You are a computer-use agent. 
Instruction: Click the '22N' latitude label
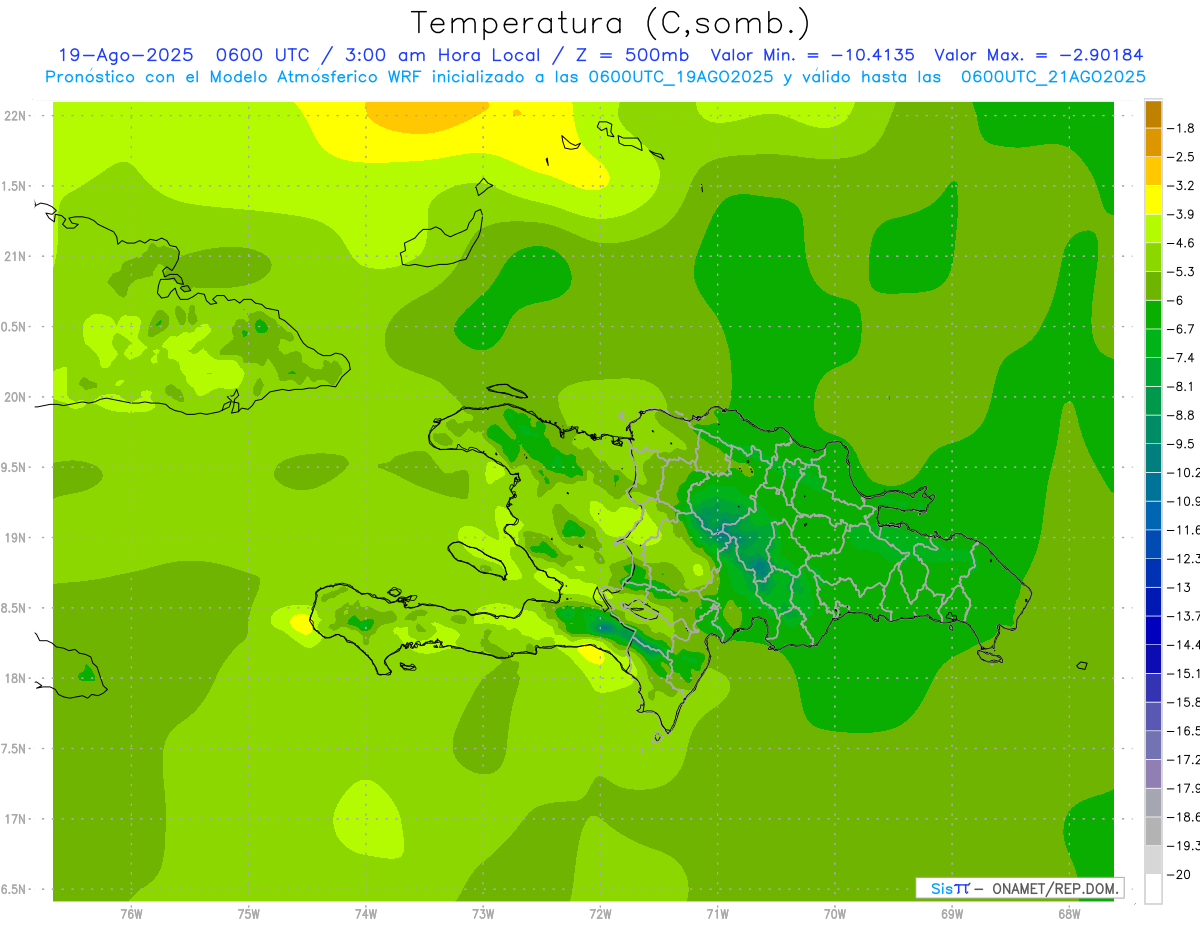click(15, 116)
